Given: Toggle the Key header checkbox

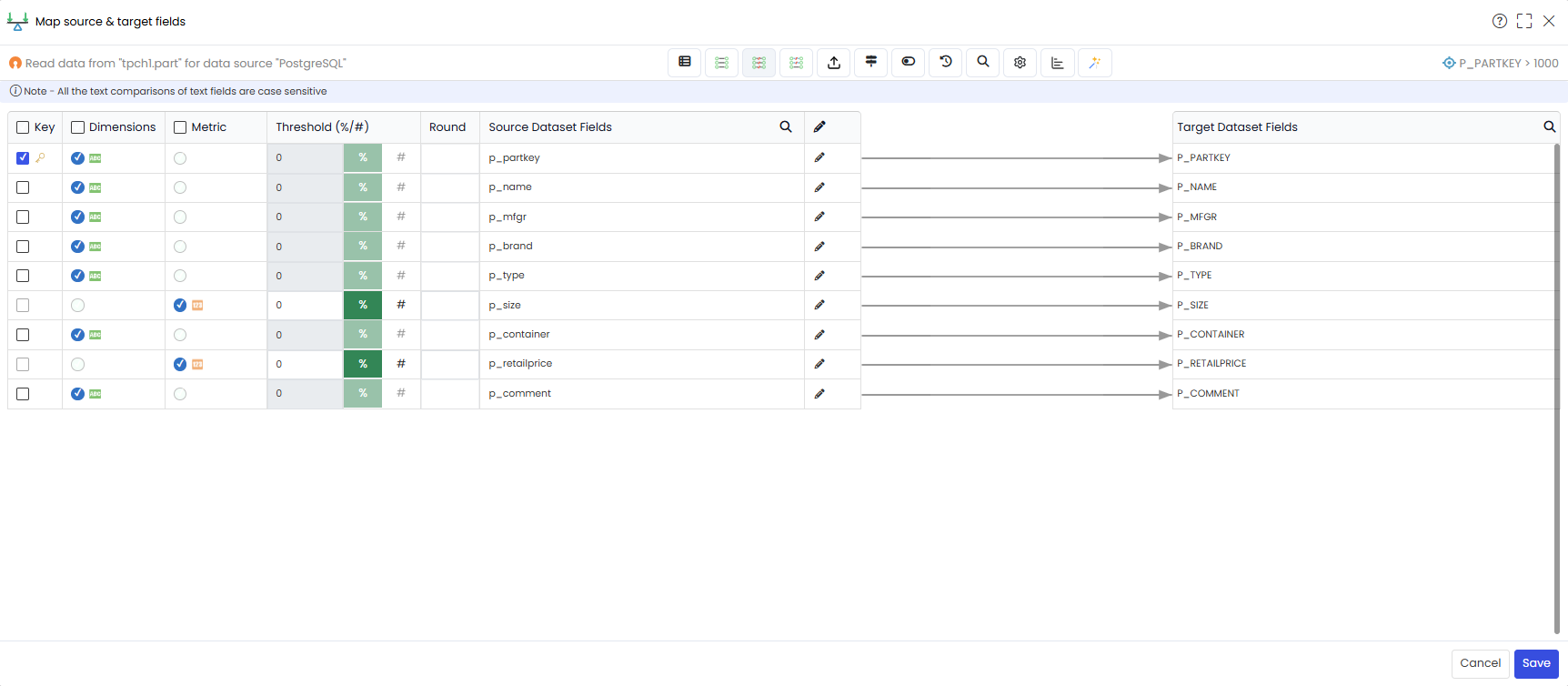Looking at the screenshot, I should 23,127.
